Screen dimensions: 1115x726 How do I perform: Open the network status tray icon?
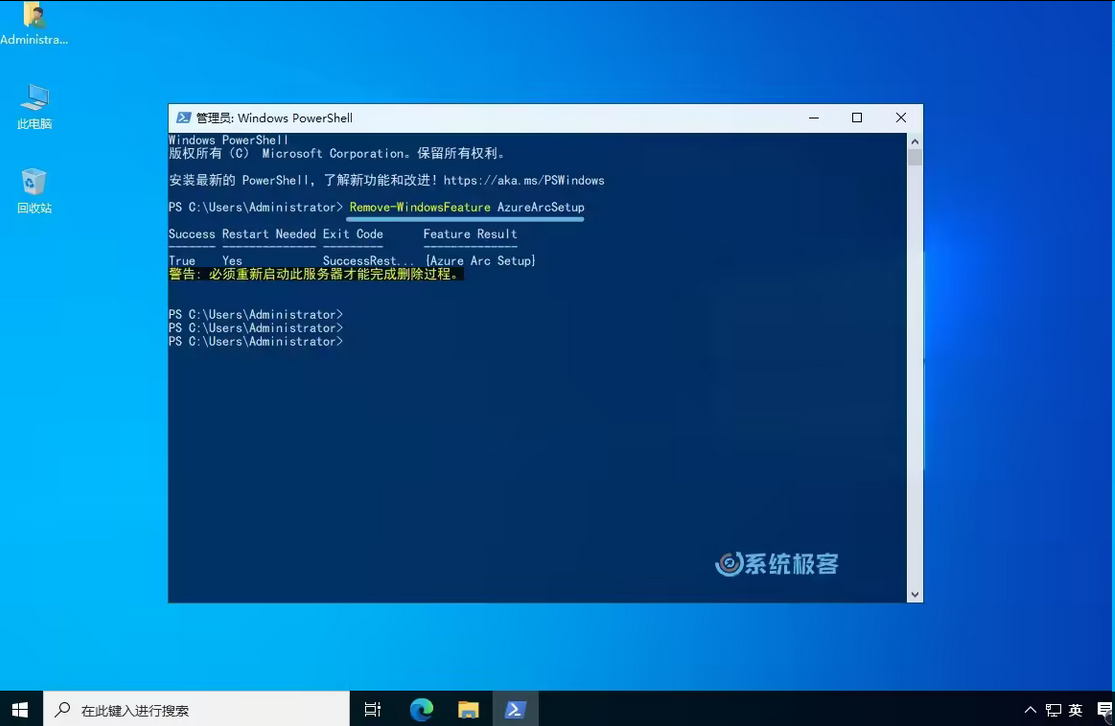pyautogui.click(x=1053, y=710)
